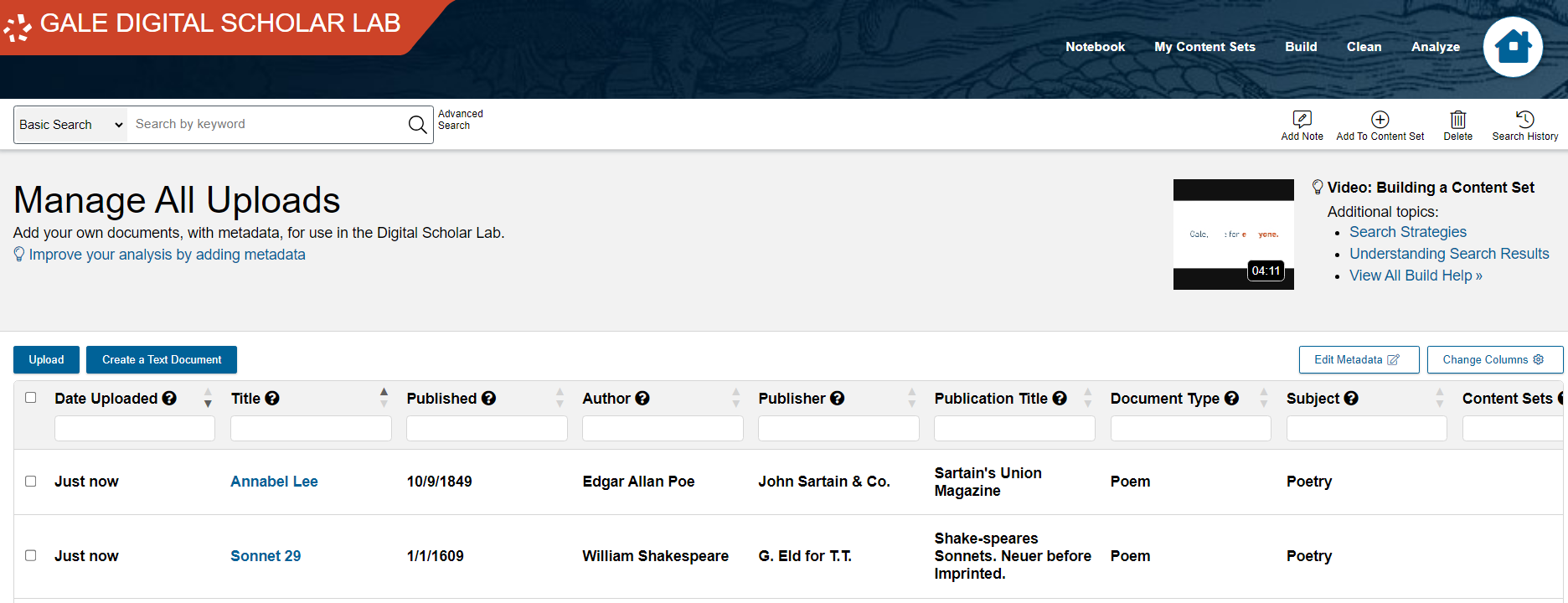Image resolution: width=1568 pixels, height=603 pixels.
Task: Sort by Title column arrows
Action: pyautogui.click(x=384, y=398)
